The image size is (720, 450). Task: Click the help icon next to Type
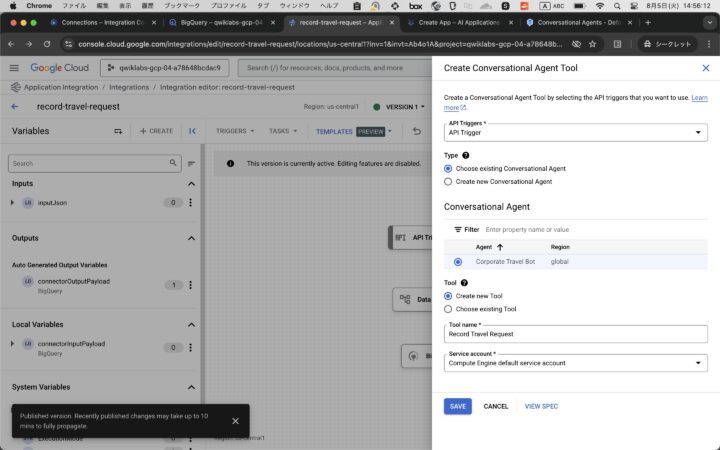point(466,155)
